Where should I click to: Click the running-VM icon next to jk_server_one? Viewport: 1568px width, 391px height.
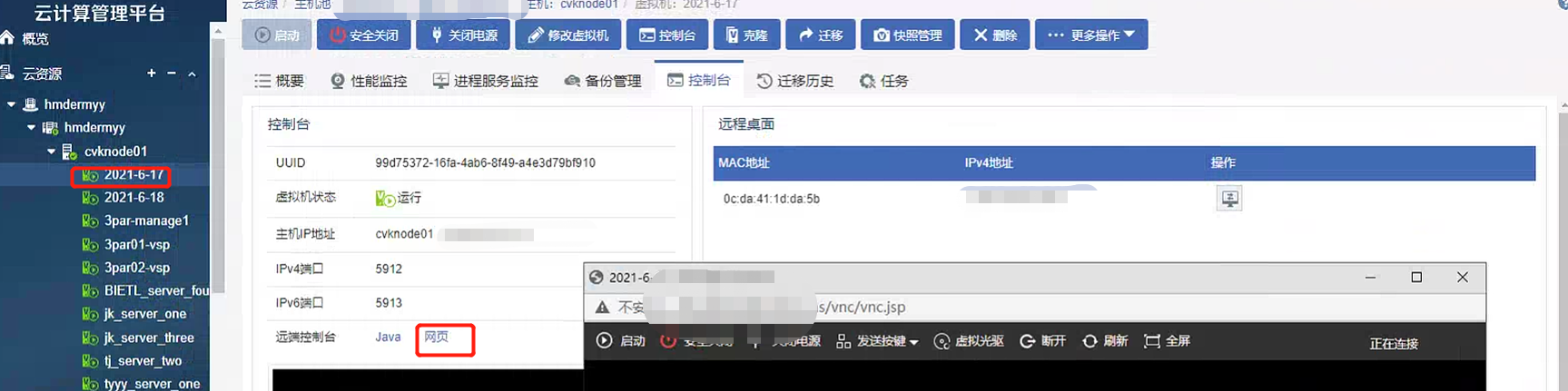[x=90, y=314]
